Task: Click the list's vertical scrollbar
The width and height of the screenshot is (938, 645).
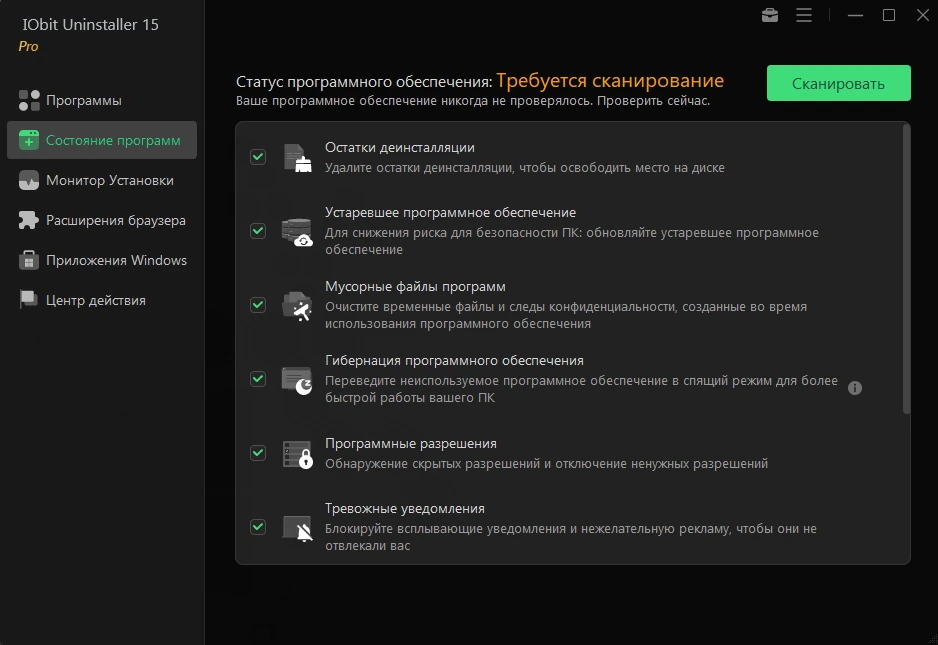Action: click(906, 269)
